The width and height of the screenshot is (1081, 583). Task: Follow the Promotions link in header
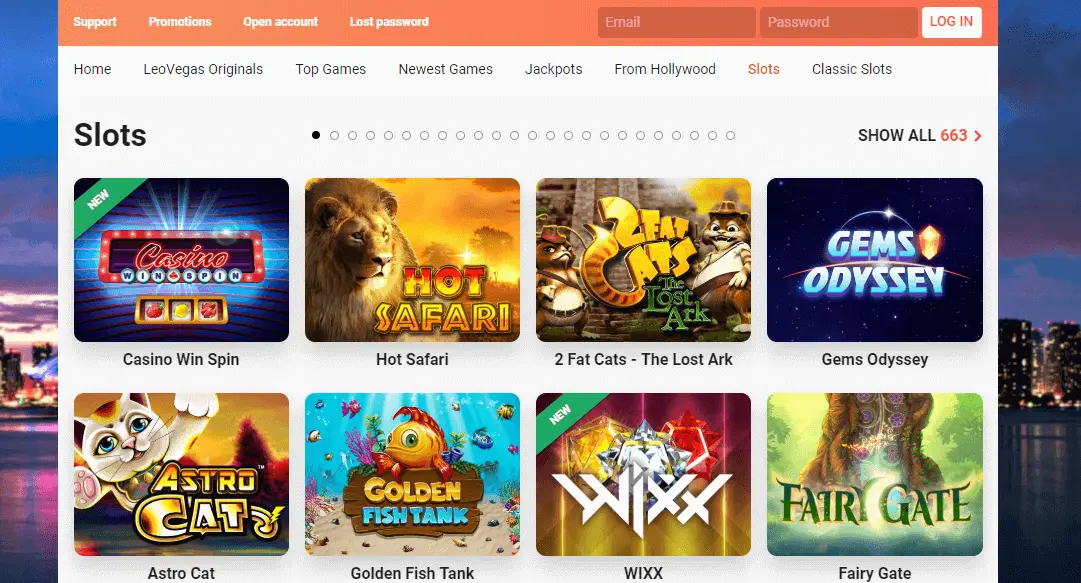[180, 21]
